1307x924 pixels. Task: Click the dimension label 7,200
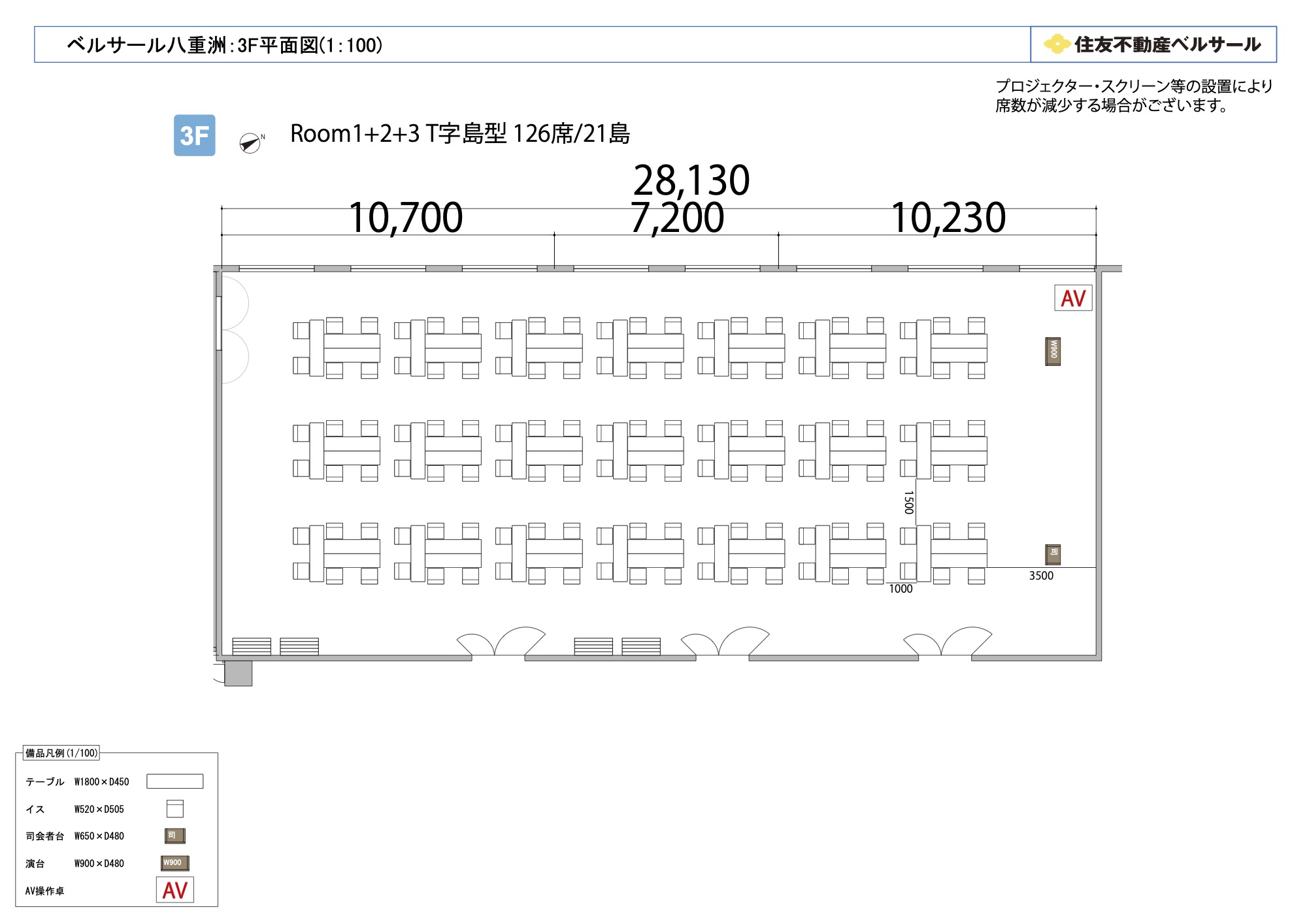677,218
